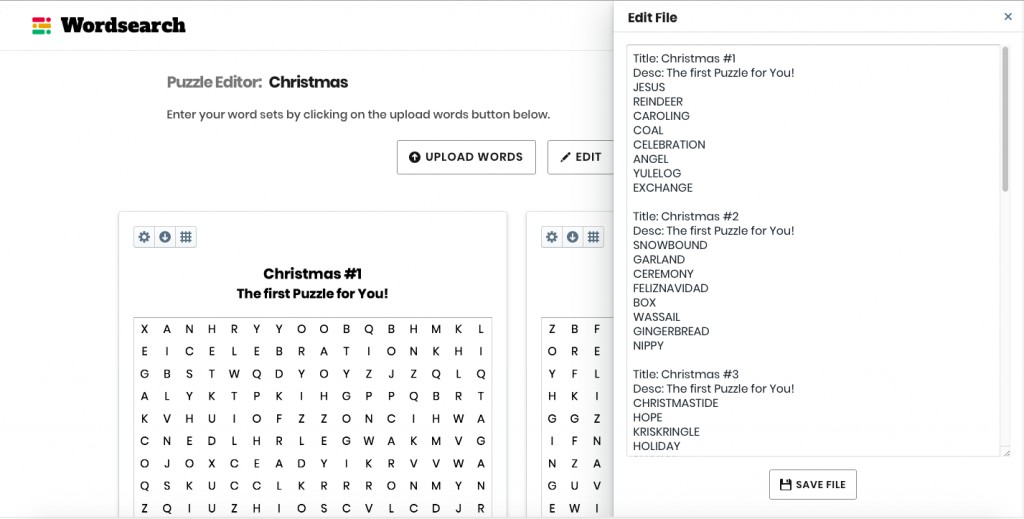
Task: Click the 'Puzzle Editor: Christmas' heading
Action: 257,82
